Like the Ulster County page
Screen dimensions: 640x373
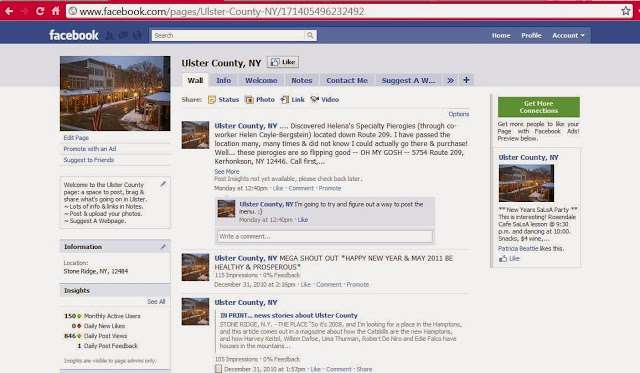(283, 62)
